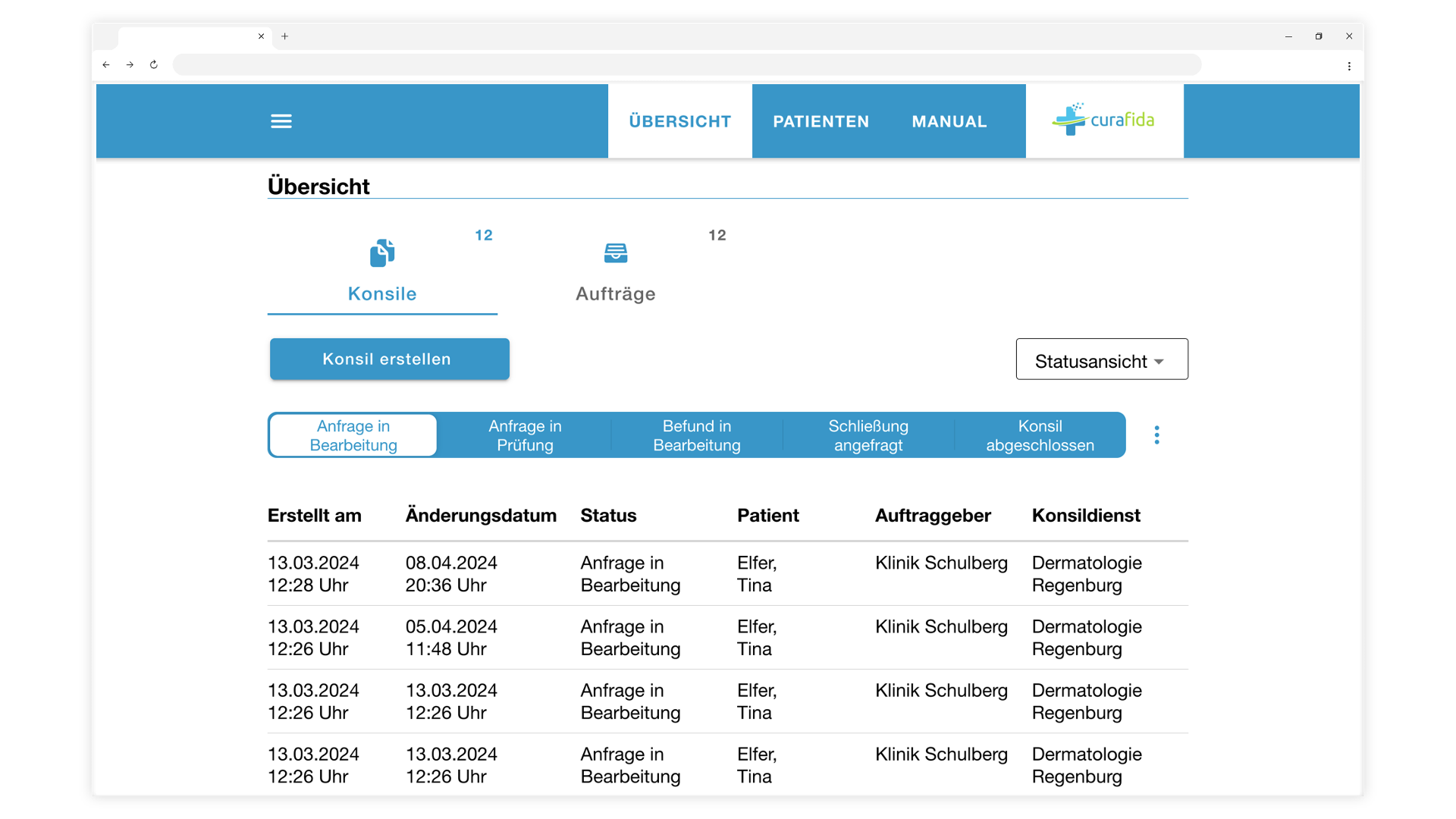Click the Status column header
Image resolution: width=1456 pixels, height=819 pixels.
point(608,516)
